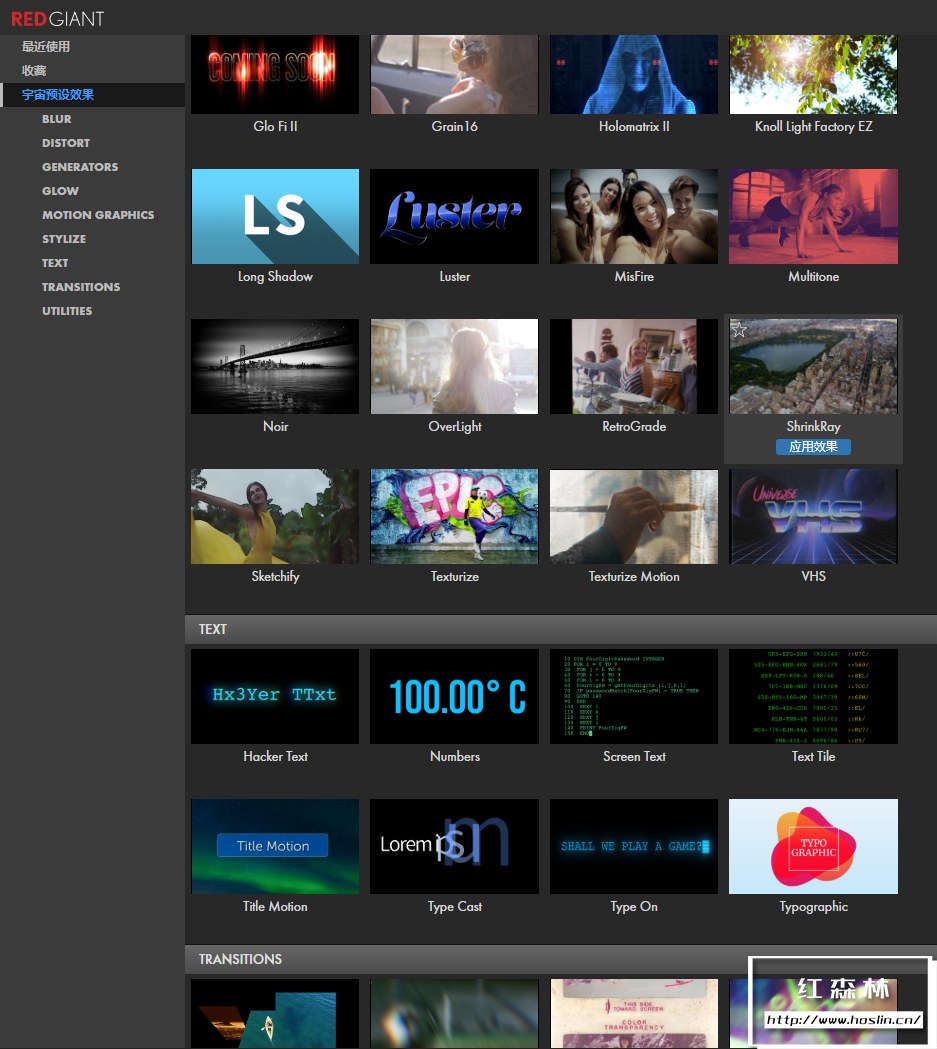The image size is (937, 1049).
Task: Click the "Sketchify" label
Action: pos(275,576)
